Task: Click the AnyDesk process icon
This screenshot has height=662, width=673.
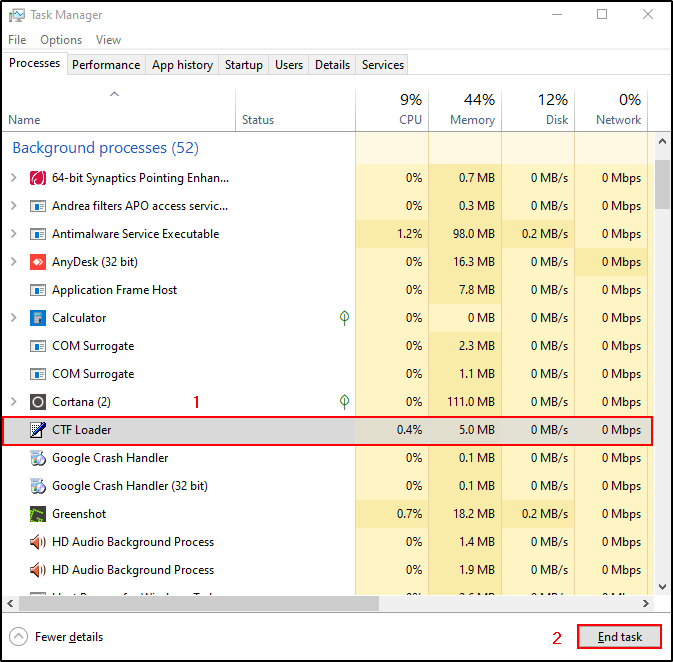Action: pos(38,262)
